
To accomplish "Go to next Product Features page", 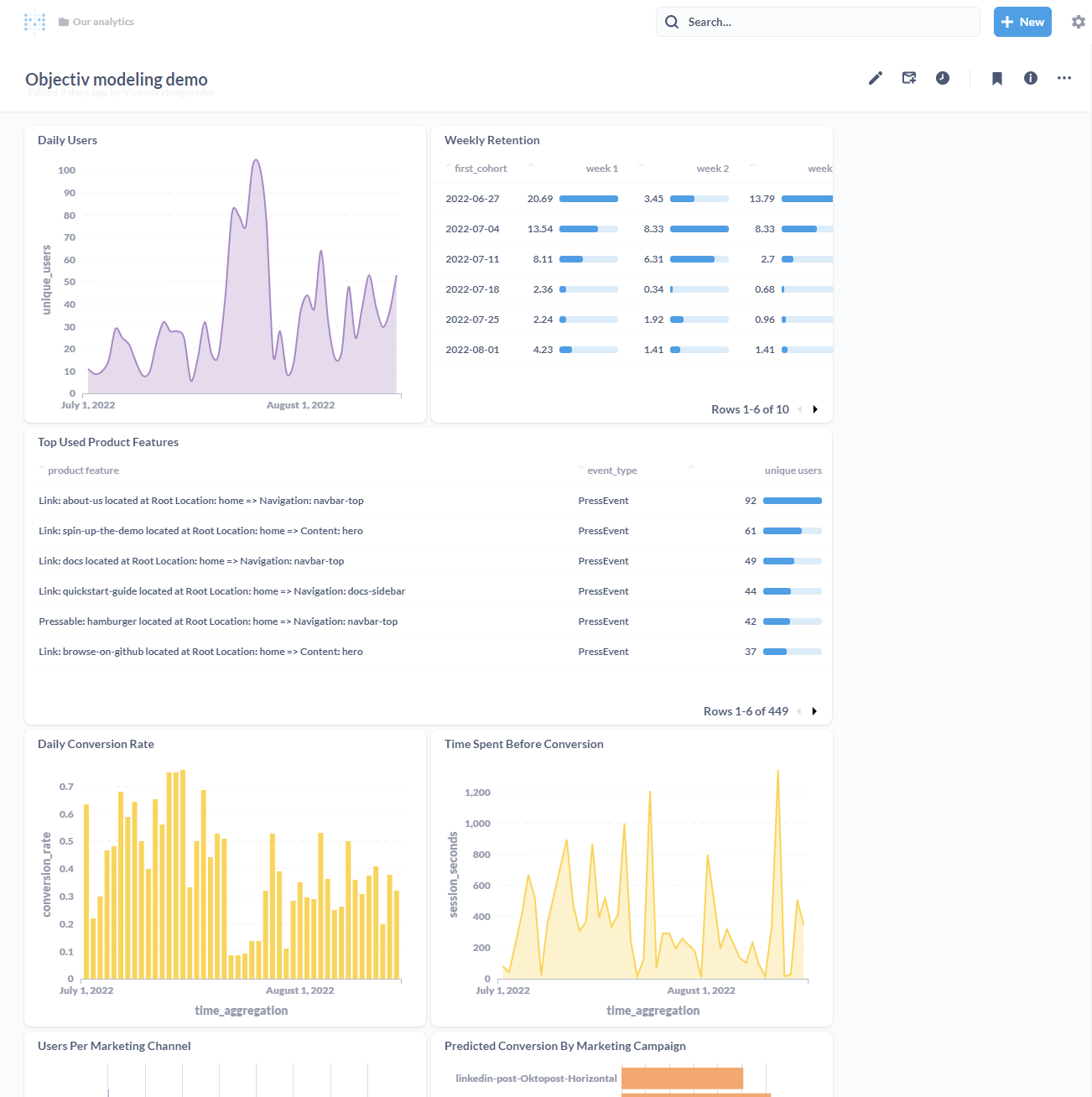I will point(814,711).
